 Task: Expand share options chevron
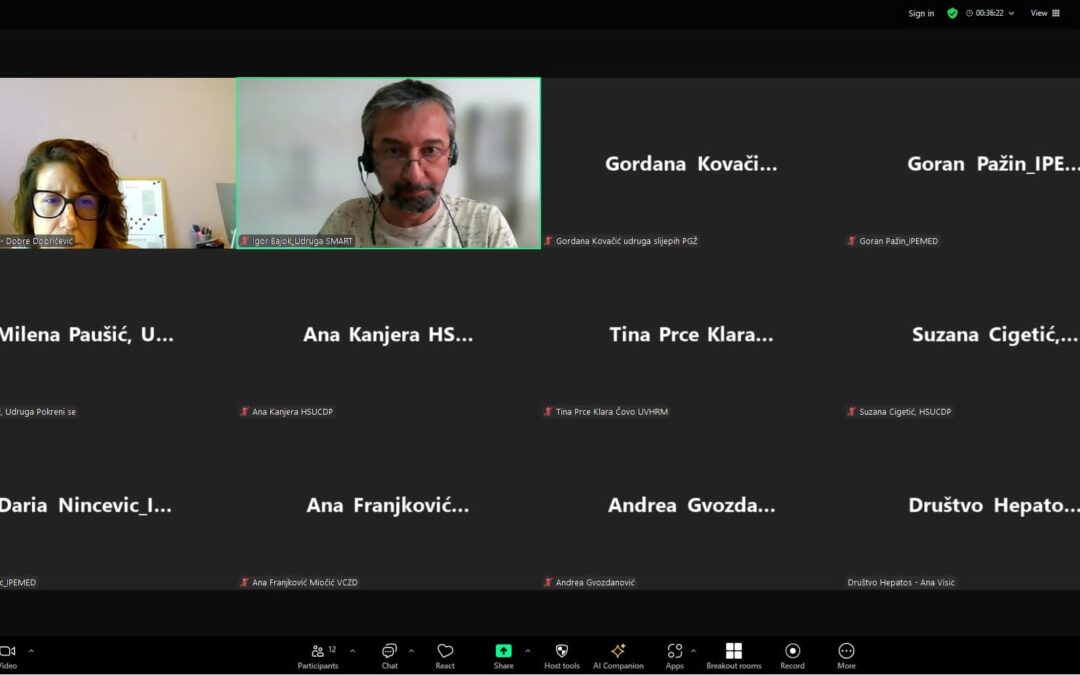528,651
